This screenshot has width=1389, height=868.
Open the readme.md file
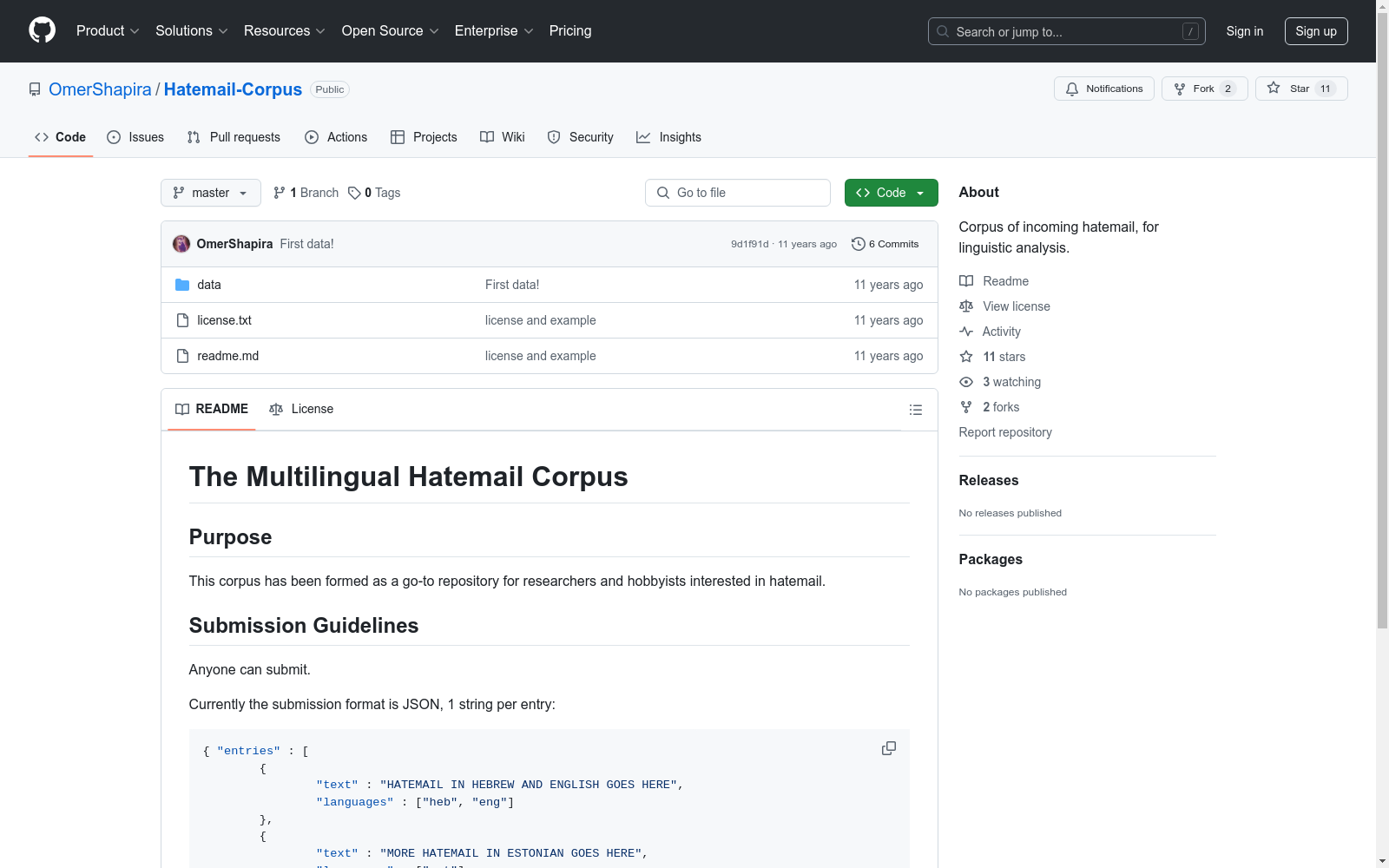click(227, 356)
